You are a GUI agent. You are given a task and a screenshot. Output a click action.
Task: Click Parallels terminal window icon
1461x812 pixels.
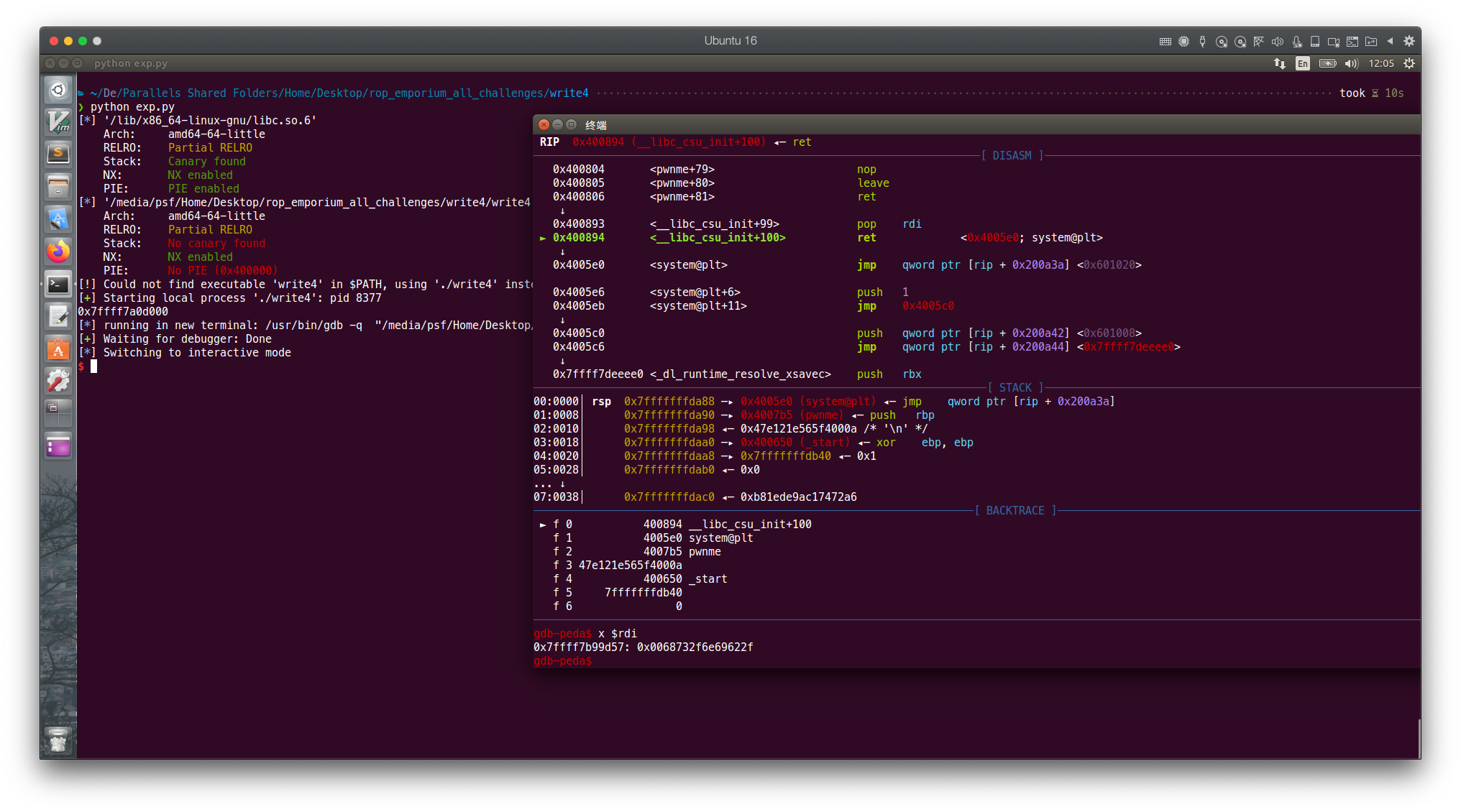[1352, 42]
